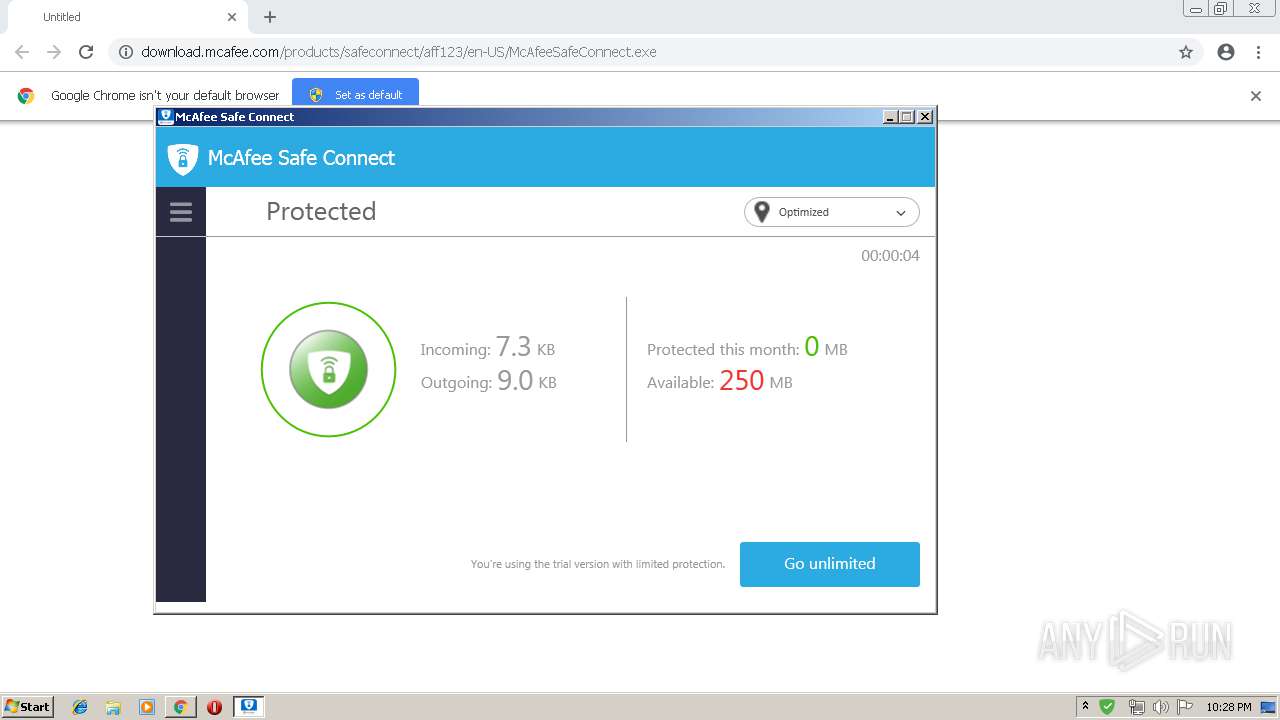This screenshot has width=1280, height=720.
Task: Open the network tray icon
Action: [x=1136, y=707]
